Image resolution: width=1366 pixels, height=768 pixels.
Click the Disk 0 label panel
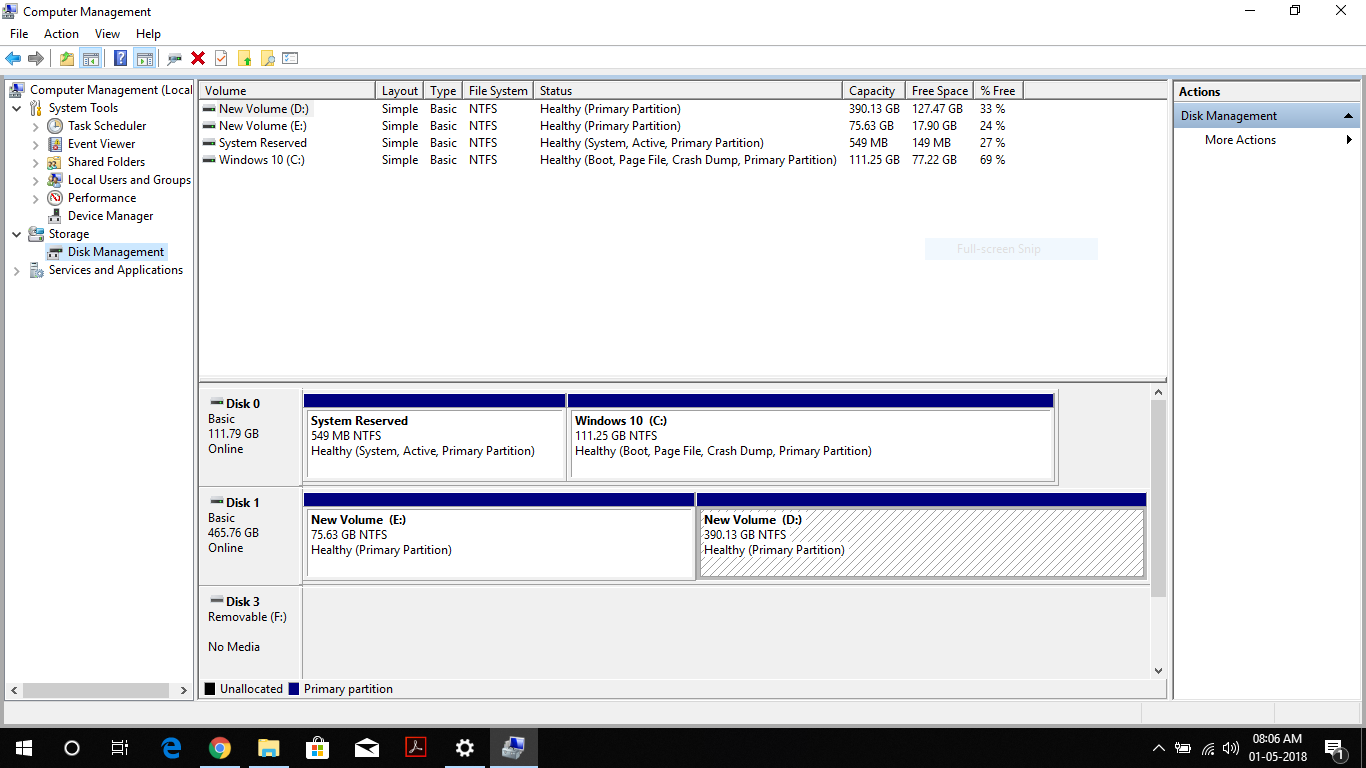click(250, 437)
